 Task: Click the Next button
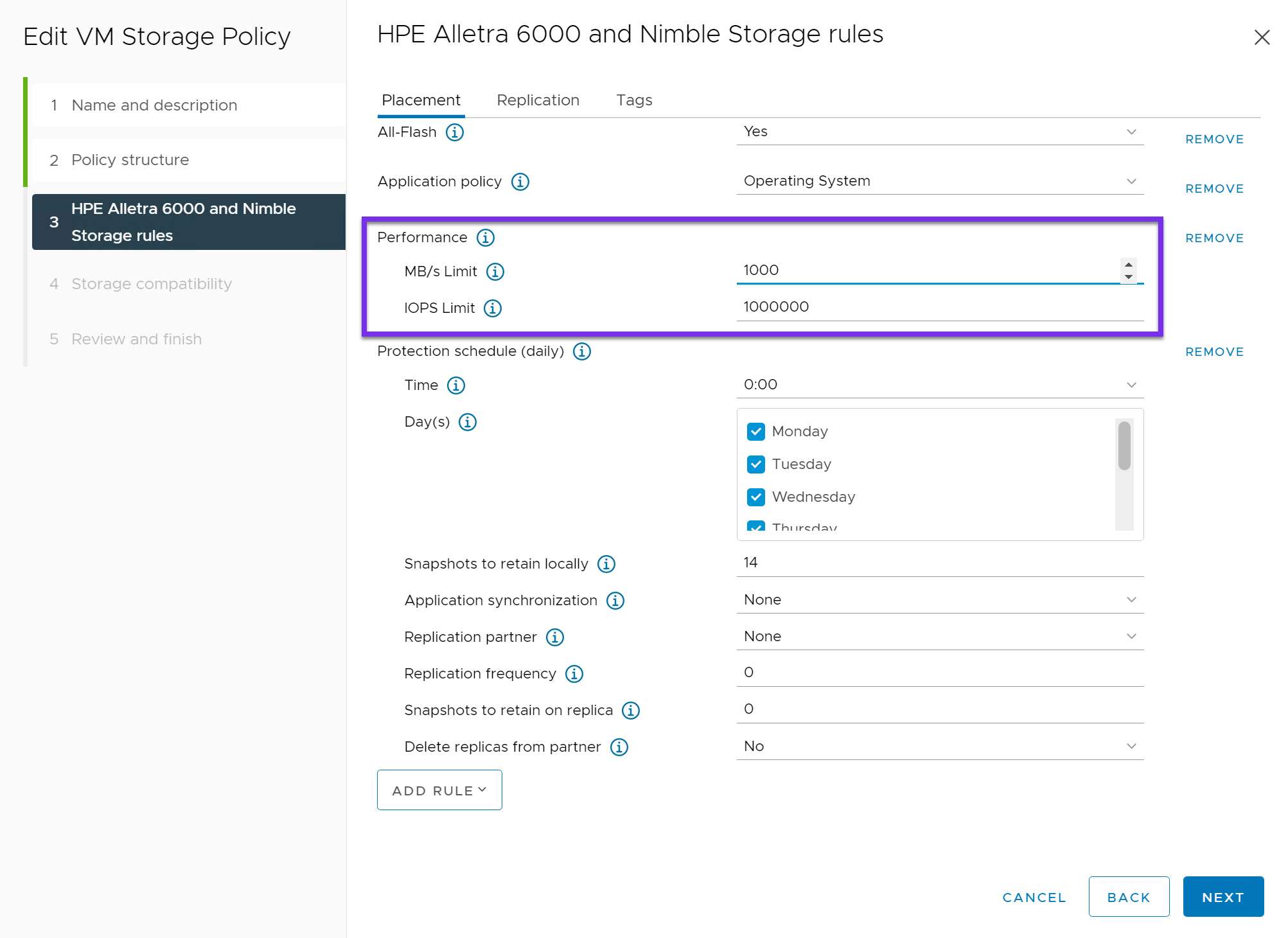[1222, 897]
